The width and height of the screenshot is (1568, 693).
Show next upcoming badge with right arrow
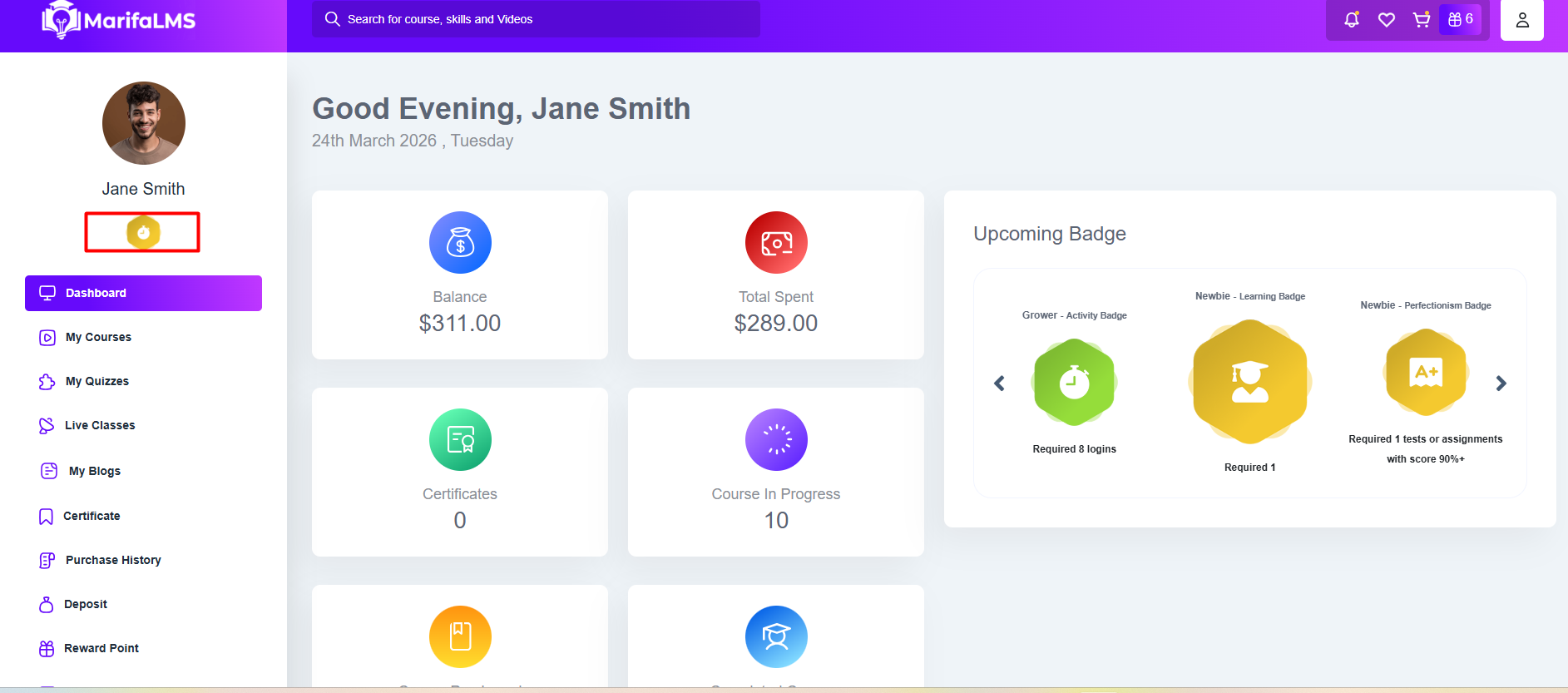pos(1501,384)
